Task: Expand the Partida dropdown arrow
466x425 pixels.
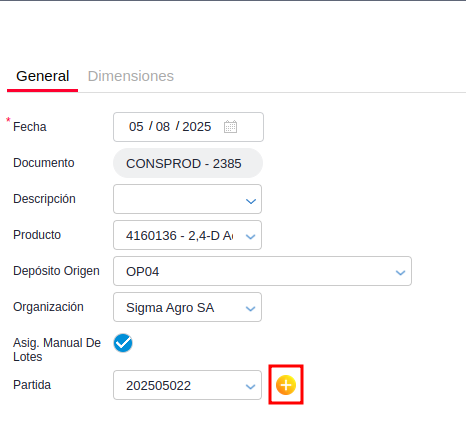Action: [251, 387]
